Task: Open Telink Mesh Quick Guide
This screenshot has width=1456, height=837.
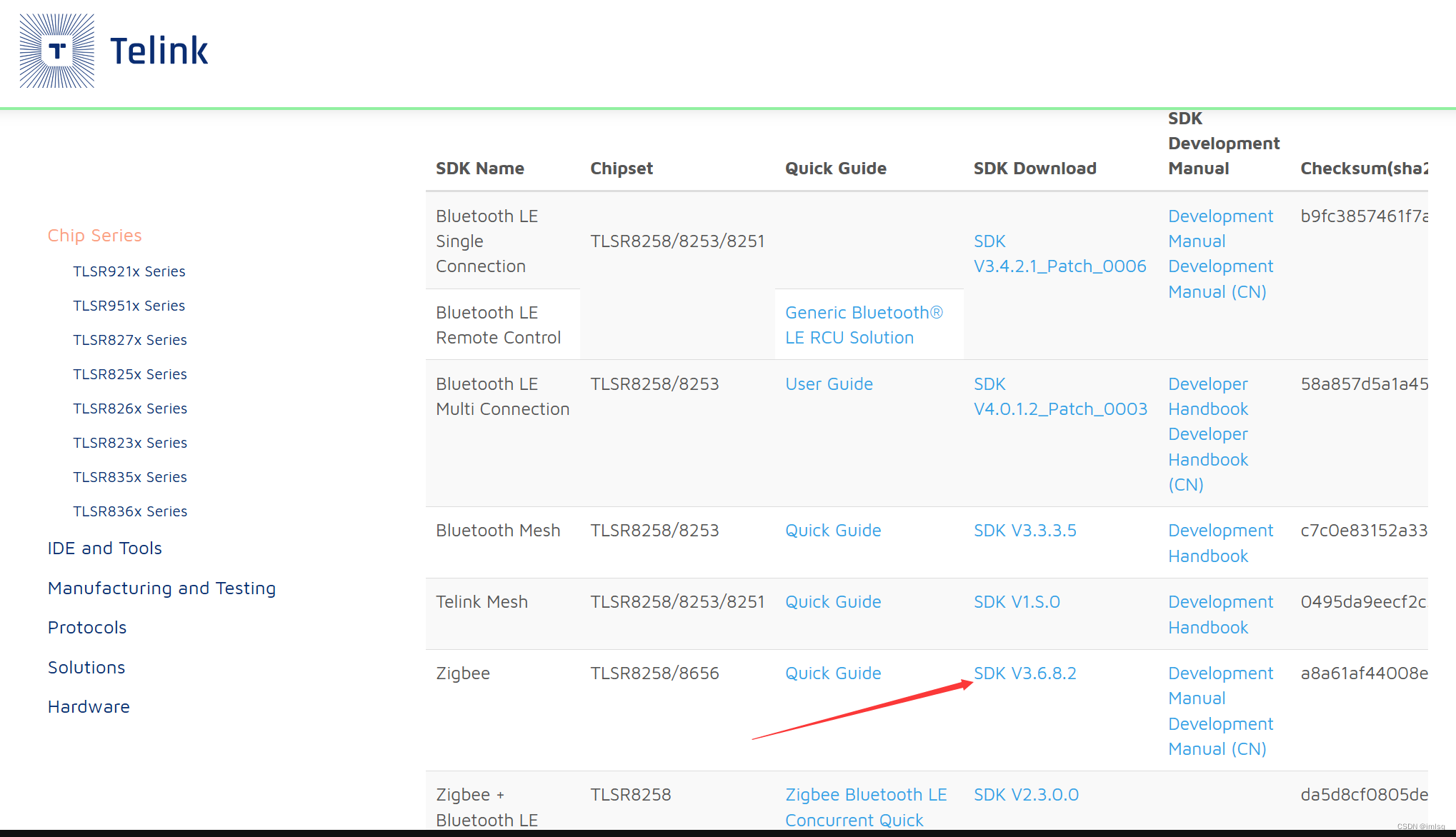Action: (832, 602)
